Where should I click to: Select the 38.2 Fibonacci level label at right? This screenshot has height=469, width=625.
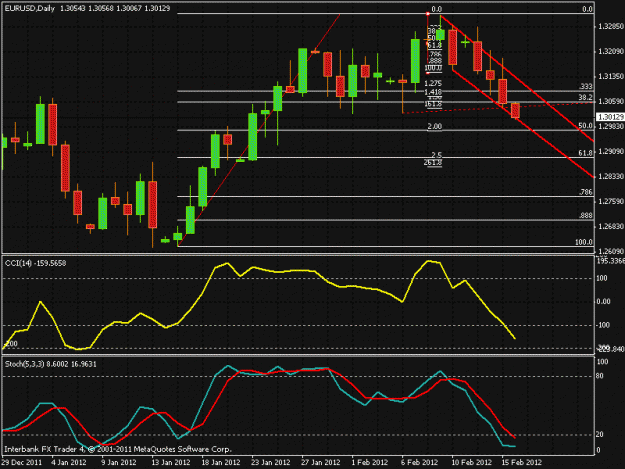point(586,98)
